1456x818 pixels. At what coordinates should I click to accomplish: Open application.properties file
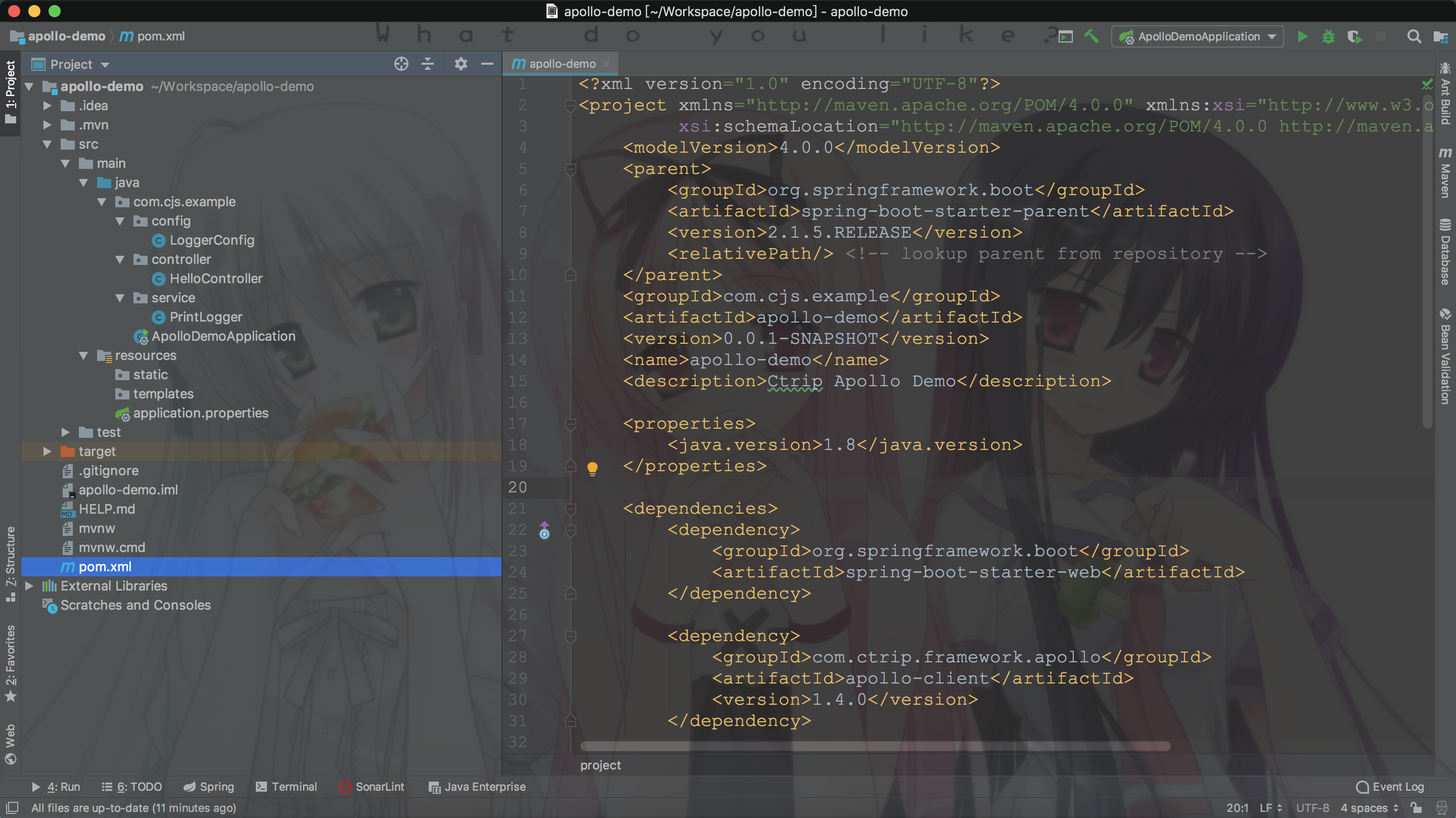tap(201, 413)
